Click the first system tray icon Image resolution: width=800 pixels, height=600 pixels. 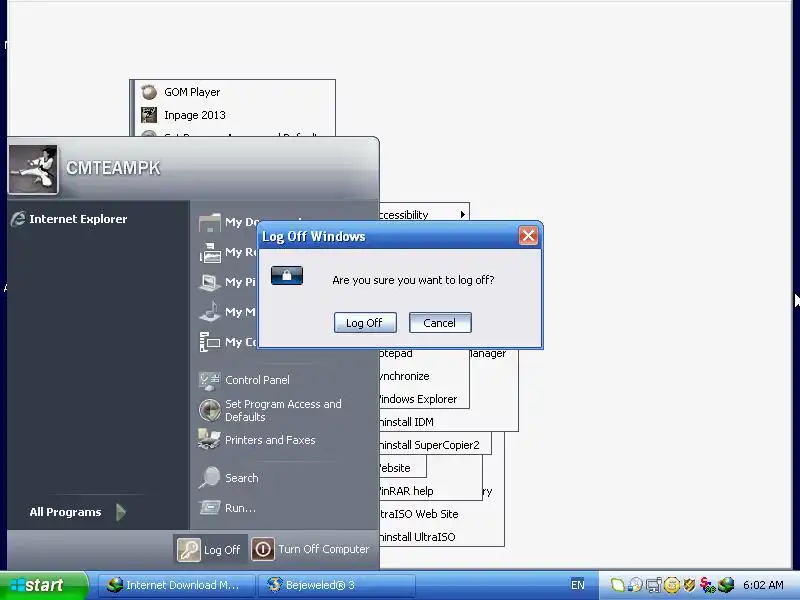coord(618,585)
